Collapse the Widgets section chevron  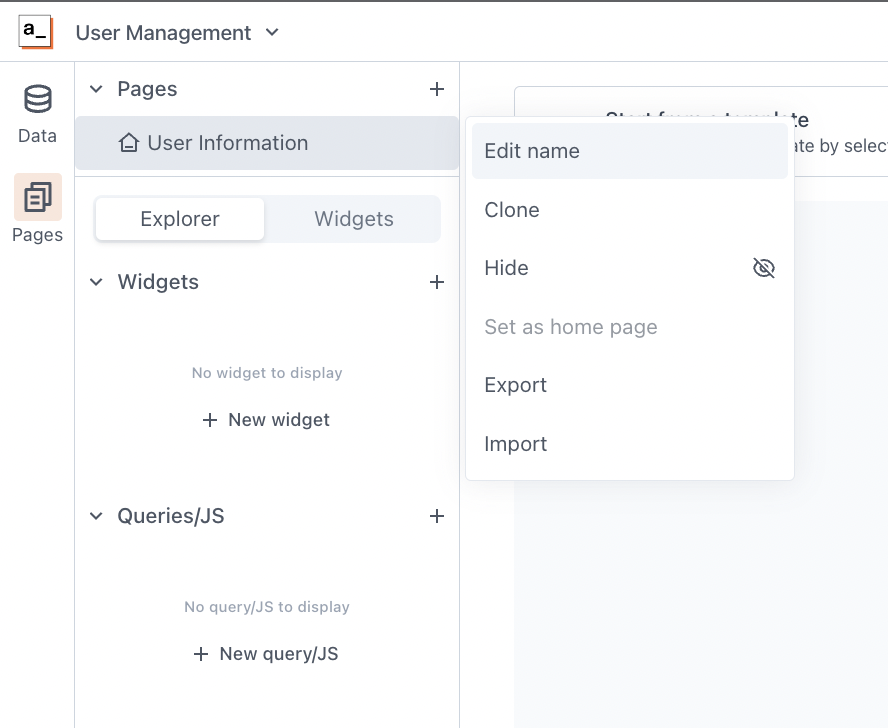(96, 282)
